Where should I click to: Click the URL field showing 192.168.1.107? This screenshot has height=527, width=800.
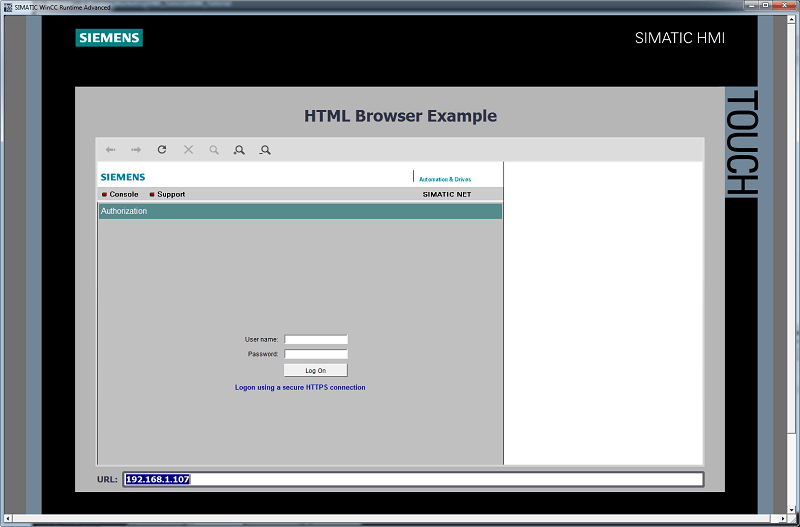point(413,479)
